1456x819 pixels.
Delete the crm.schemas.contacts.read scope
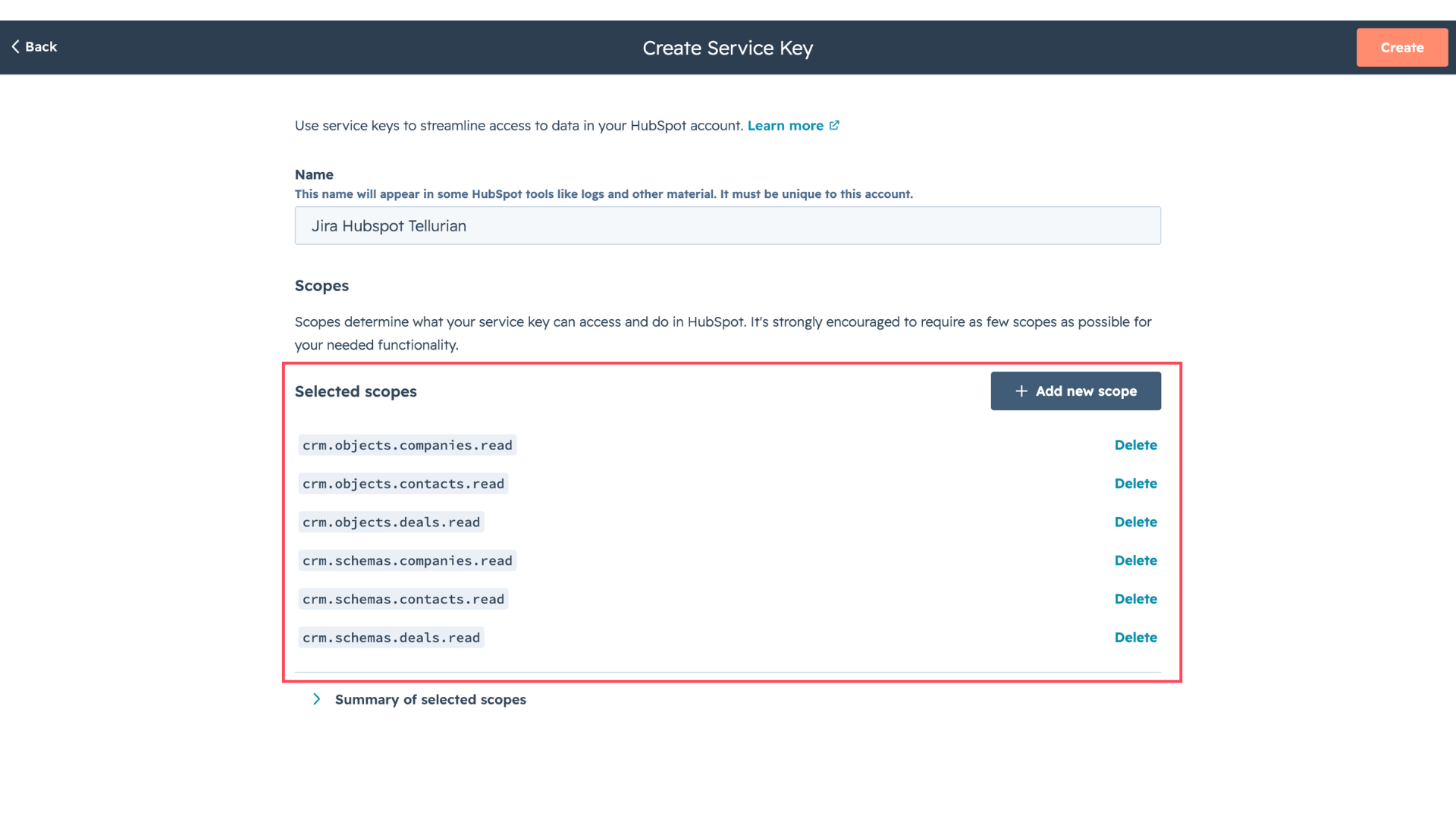(1135, 599)
